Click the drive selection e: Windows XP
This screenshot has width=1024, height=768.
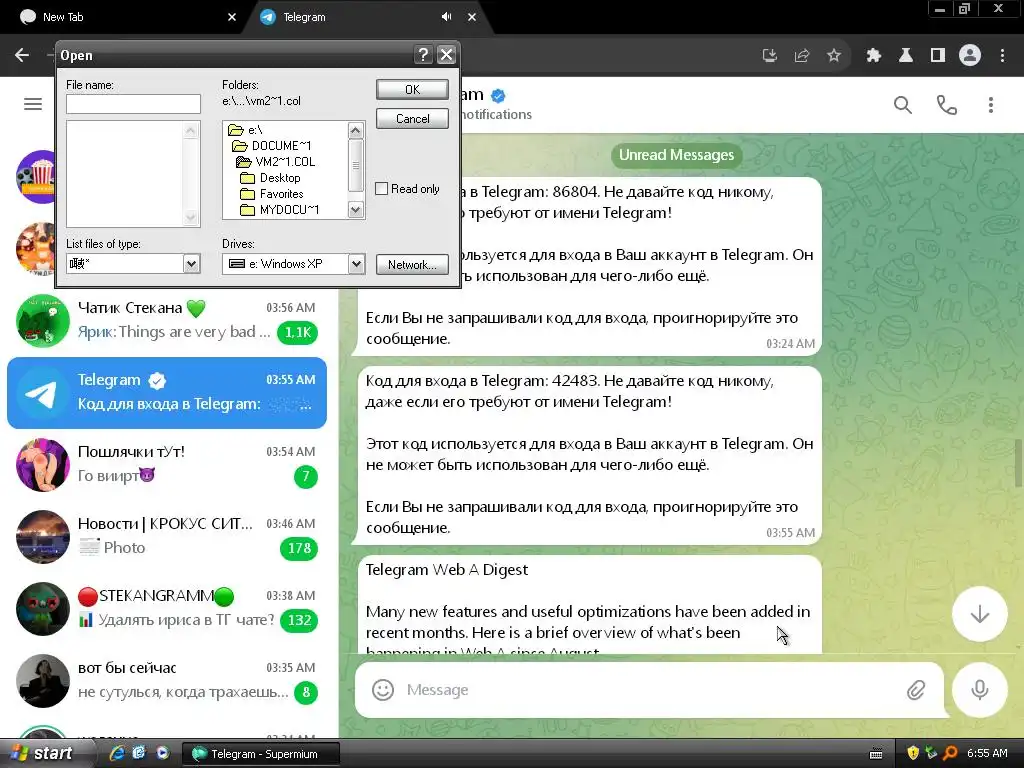click(285, 264)
